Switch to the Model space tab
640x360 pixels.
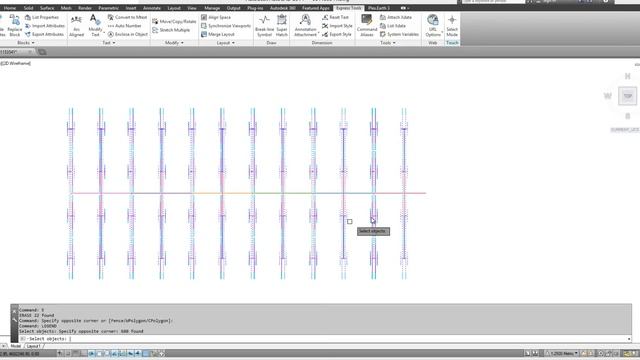coord(16,346)
